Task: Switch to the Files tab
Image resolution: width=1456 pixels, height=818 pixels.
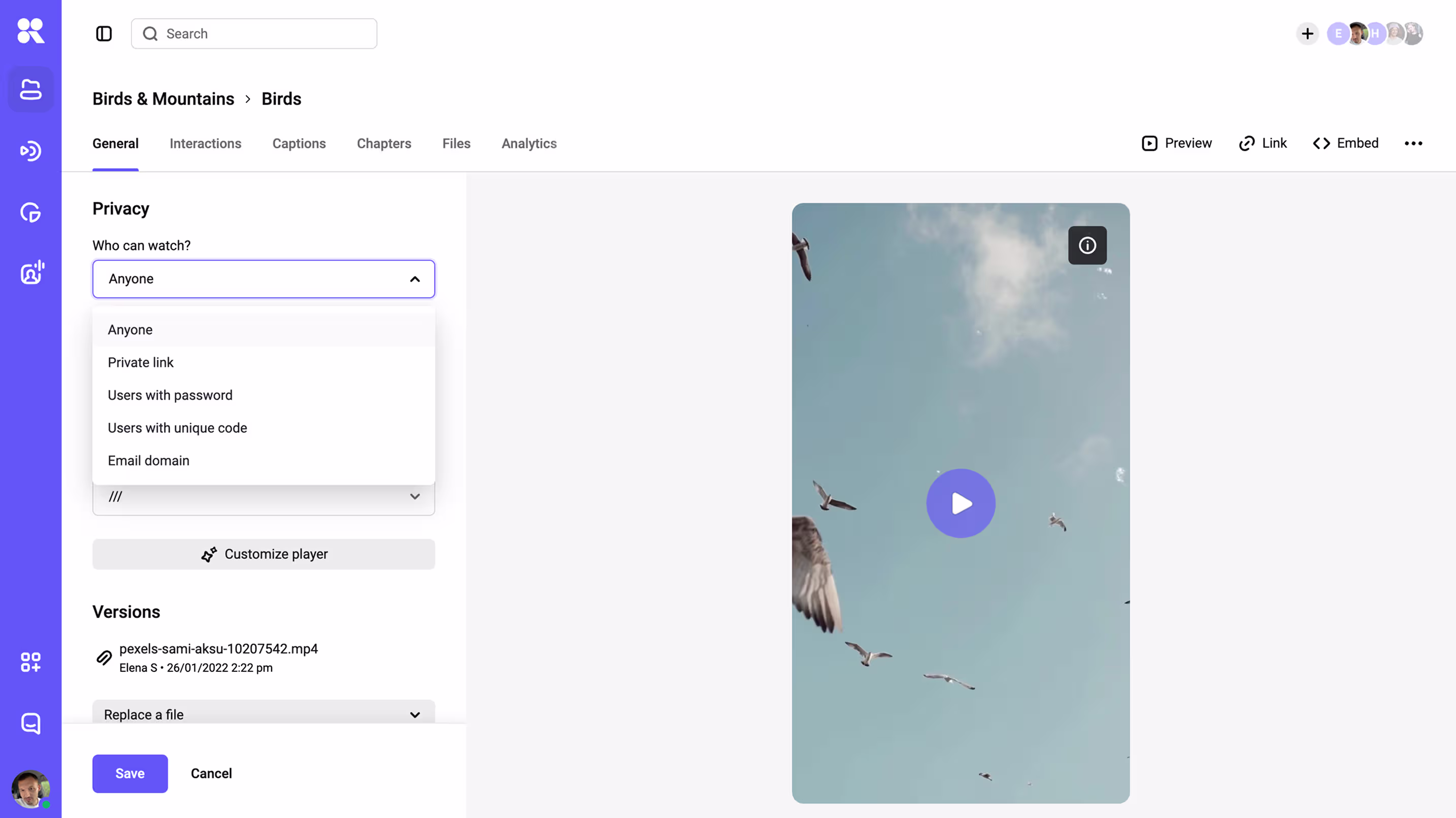Action: 456,144
